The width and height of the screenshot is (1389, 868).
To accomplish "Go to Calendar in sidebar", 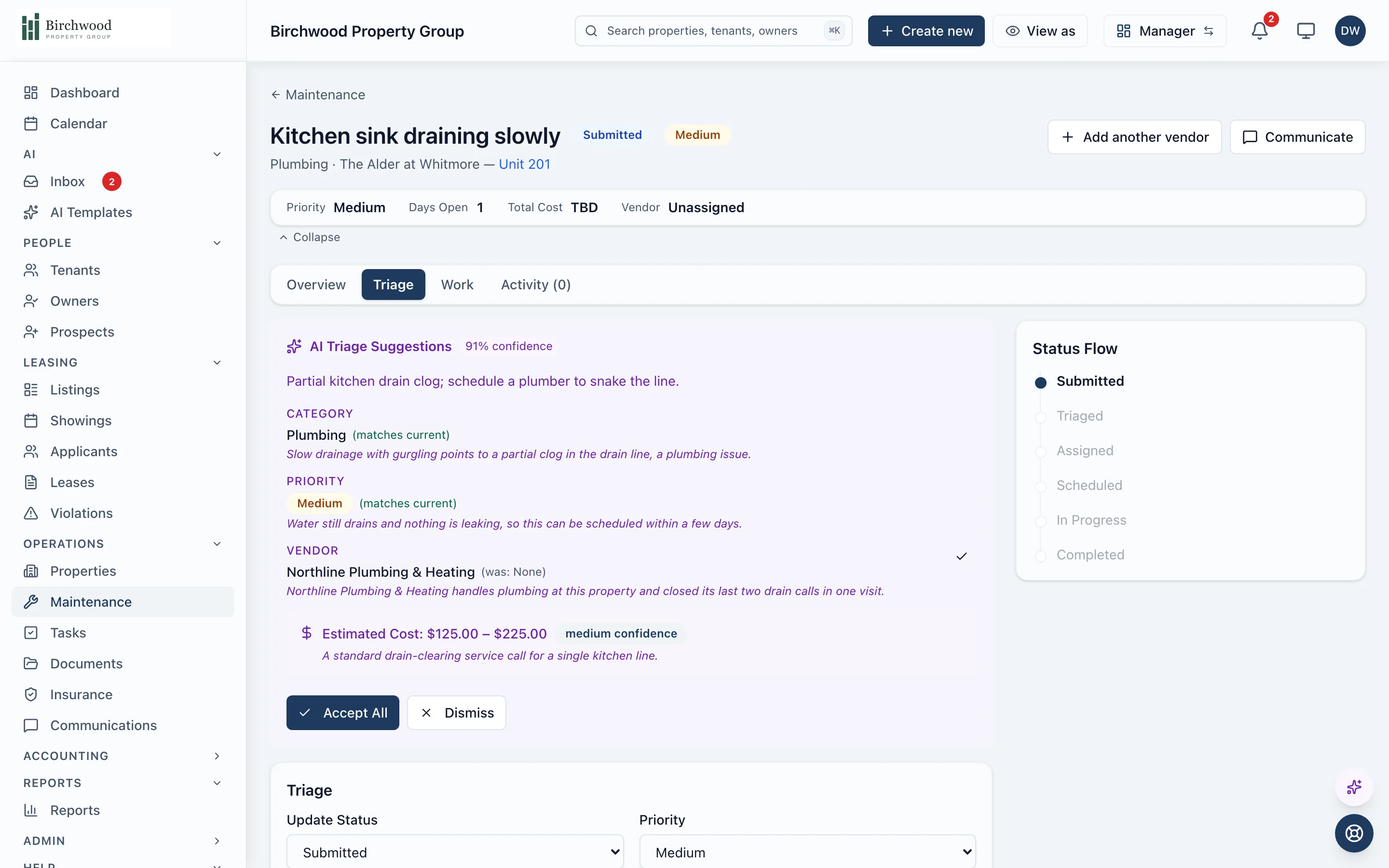I will [123, 123].
